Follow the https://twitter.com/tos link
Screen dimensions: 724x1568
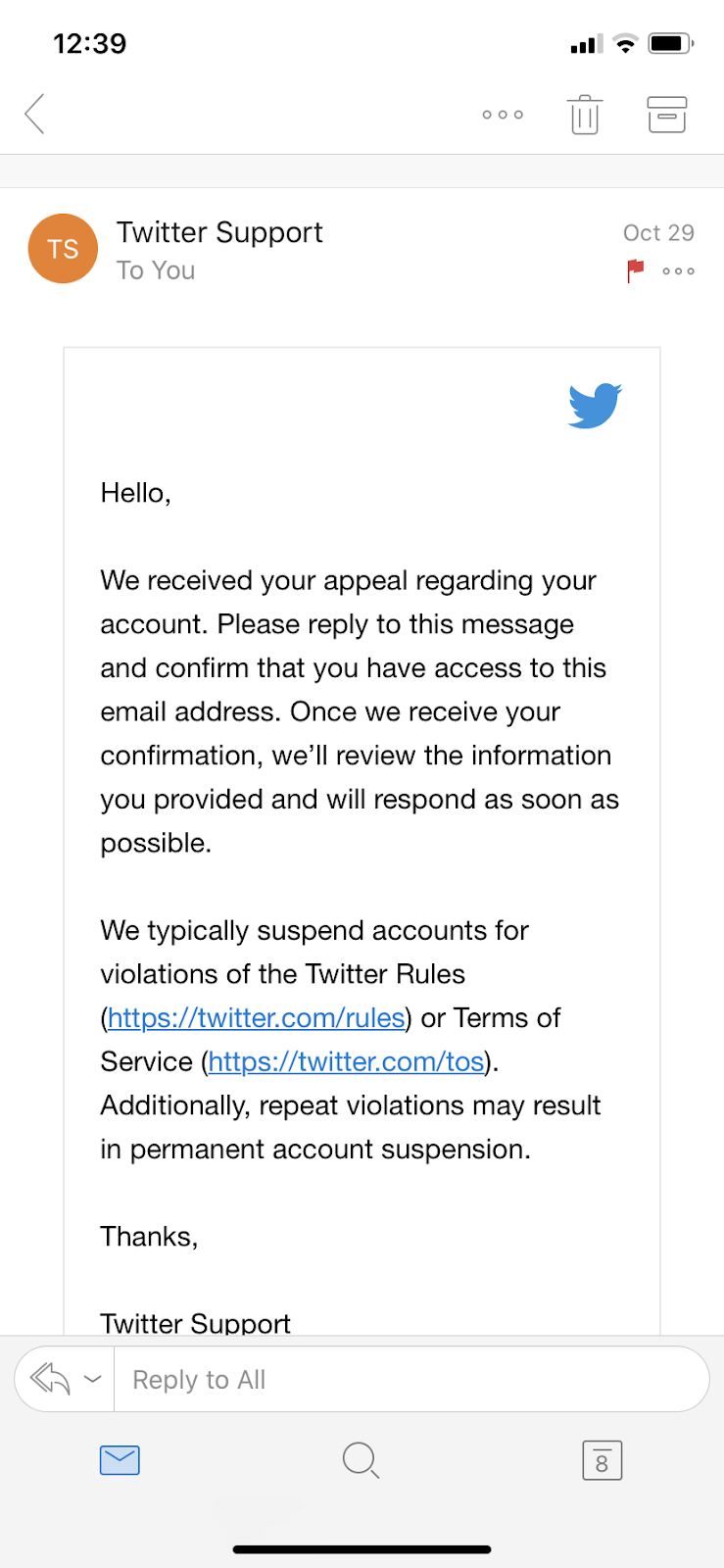tap(345, 1061)
